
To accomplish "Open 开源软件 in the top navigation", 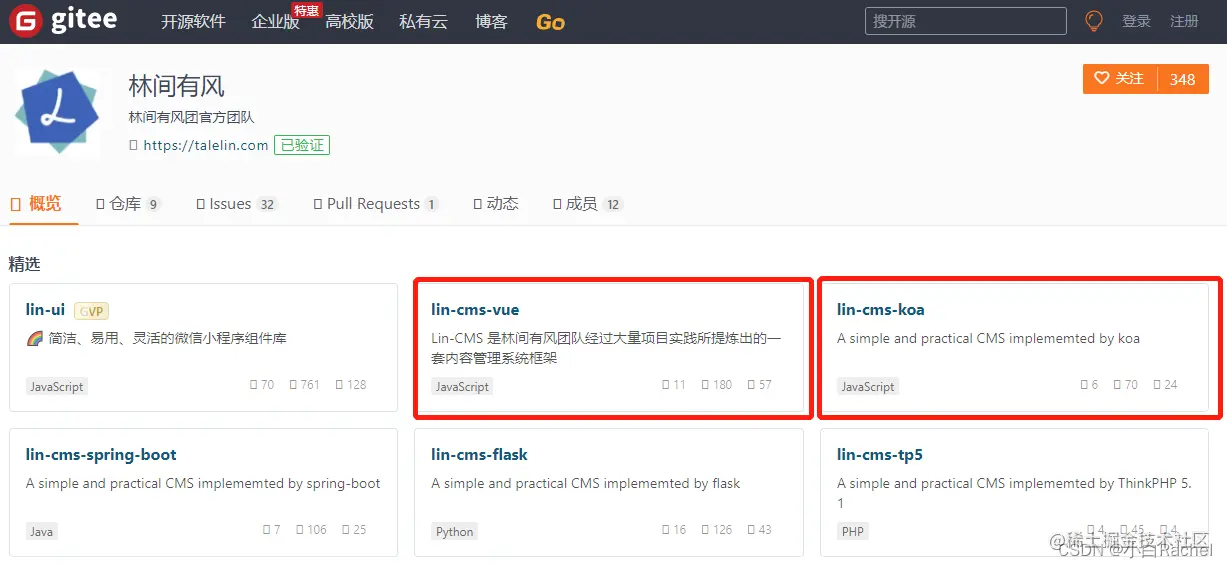I will click(193, 21).
